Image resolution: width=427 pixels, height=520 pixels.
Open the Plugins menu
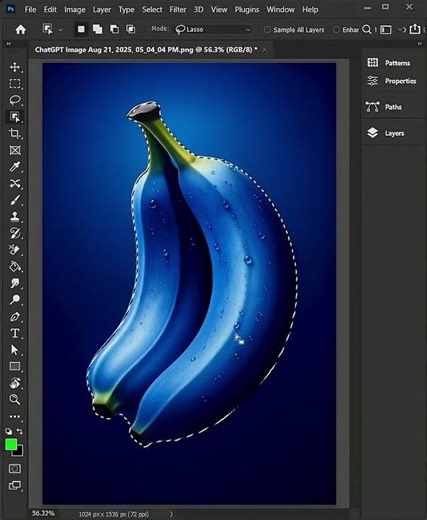(x=247, y=10)
